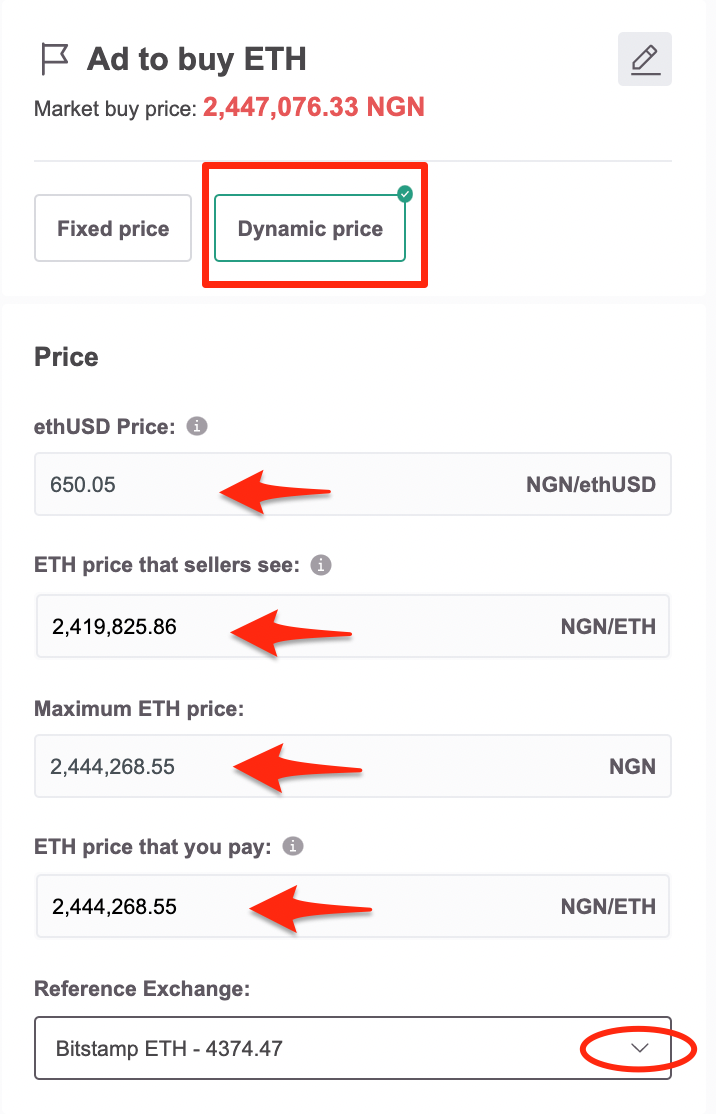Show info for ETH price sellers see
716x1114 pixels.
pyautogui.click(x=321, y=565)
